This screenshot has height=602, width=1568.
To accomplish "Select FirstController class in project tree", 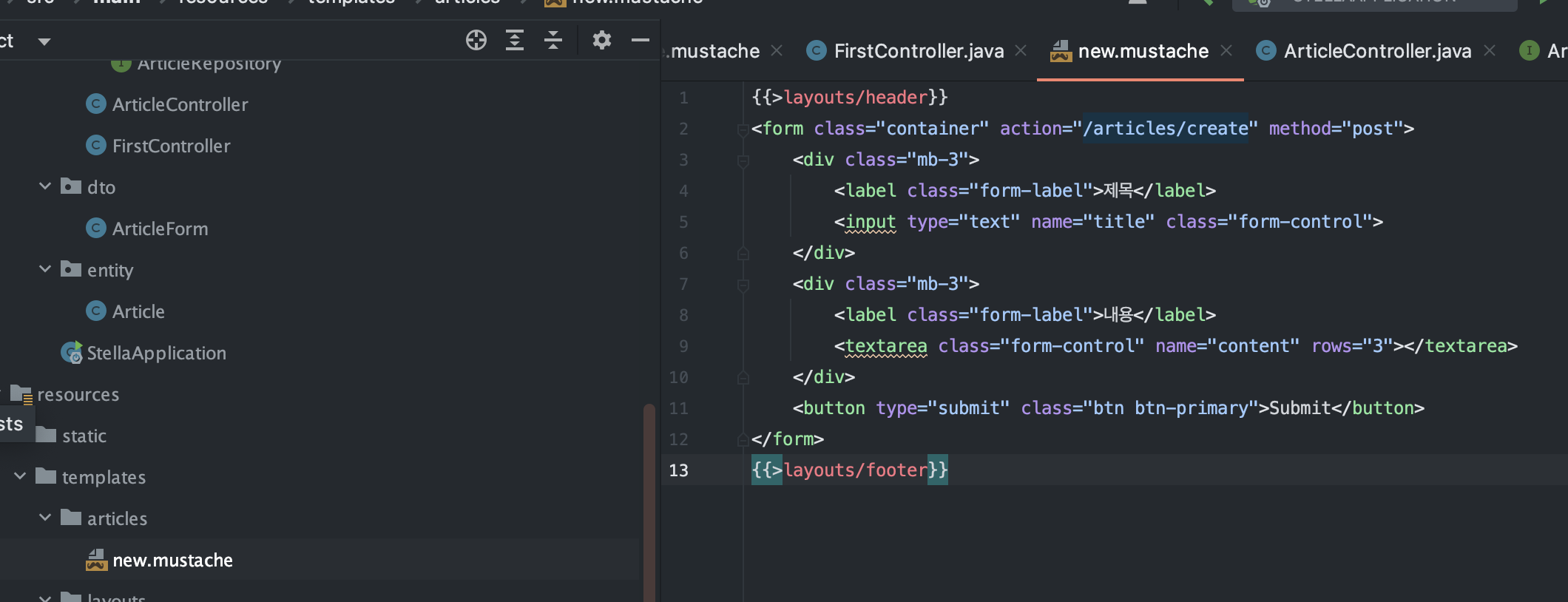I will click(x=171, y=146).
